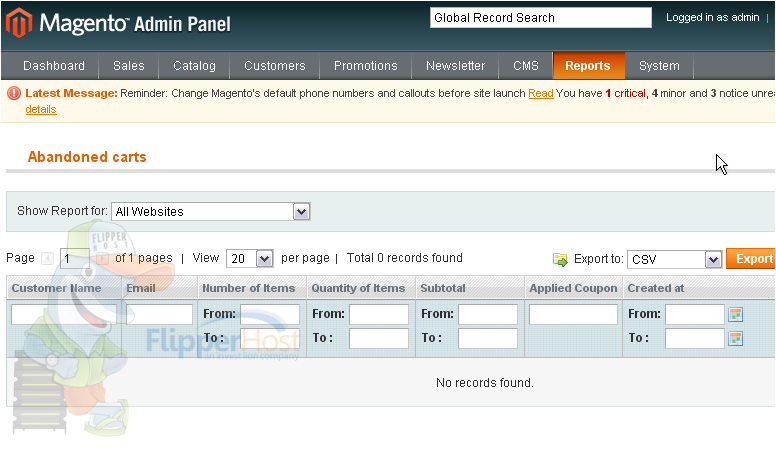Open the Show Report for websites dropdown

[x=211, y=212]
